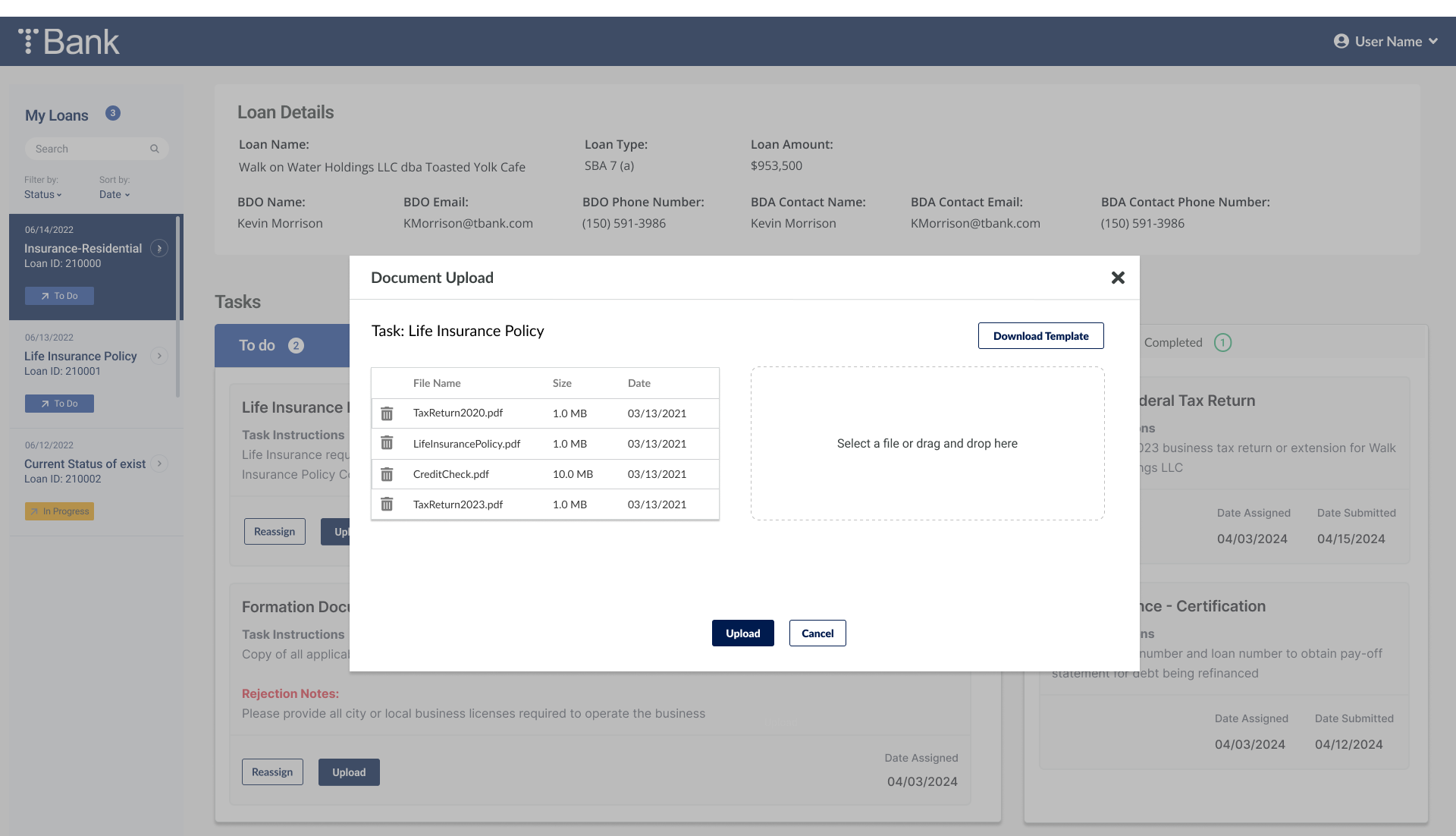
Task: Click the loans list scrollbar
Action: pos(178,306)
